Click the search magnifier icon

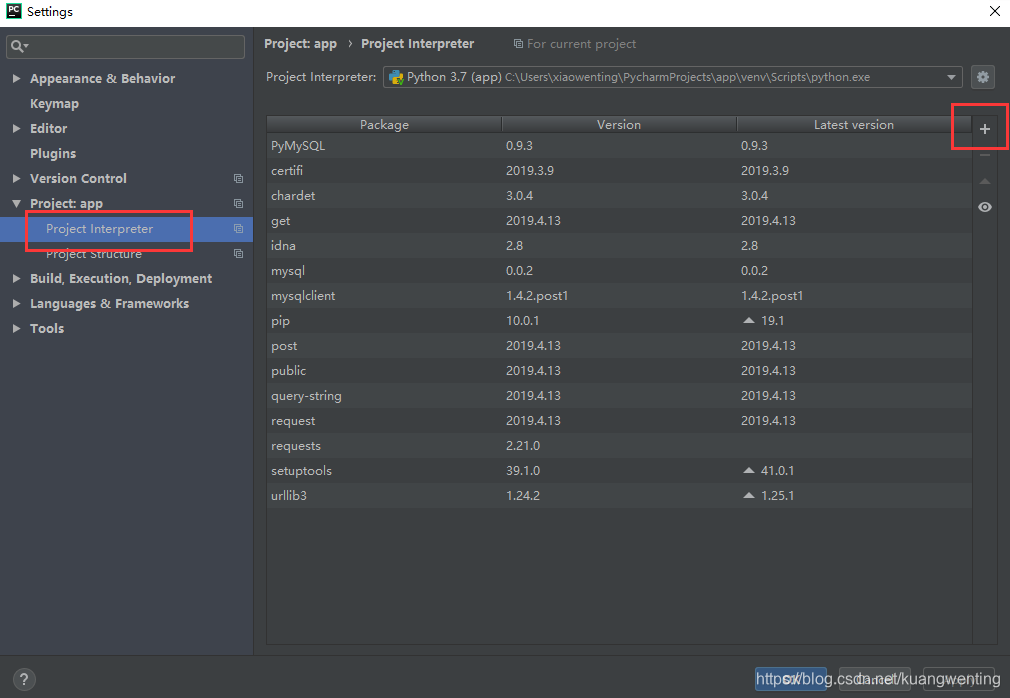[x=19, y=46]
